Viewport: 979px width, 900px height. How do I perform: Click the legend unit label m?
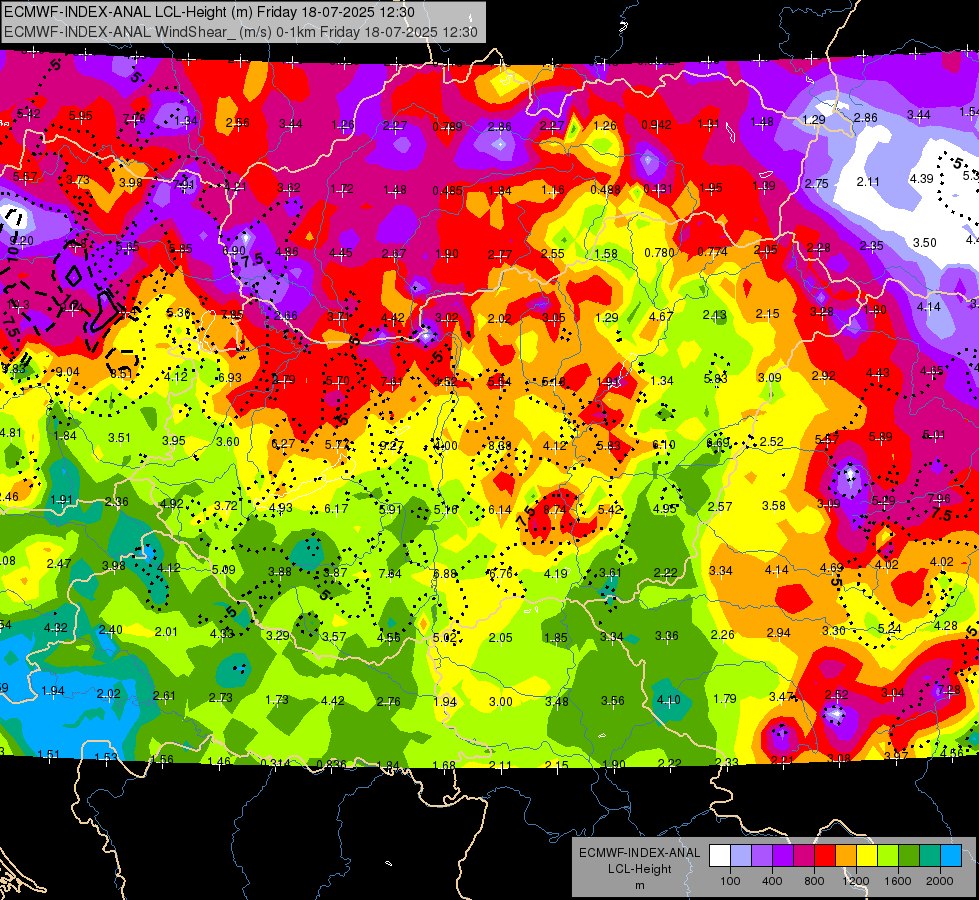tap(639, 885)
